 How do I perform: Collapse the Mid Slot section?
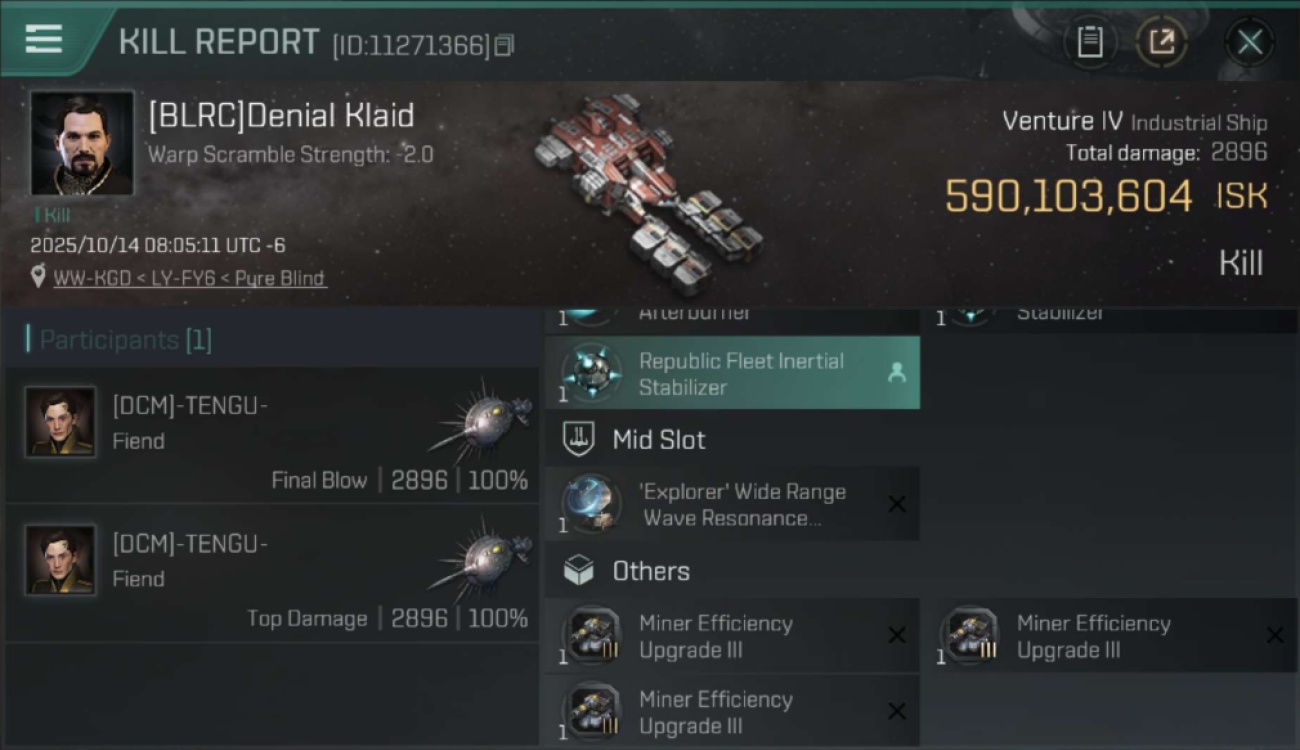(658, 439)
